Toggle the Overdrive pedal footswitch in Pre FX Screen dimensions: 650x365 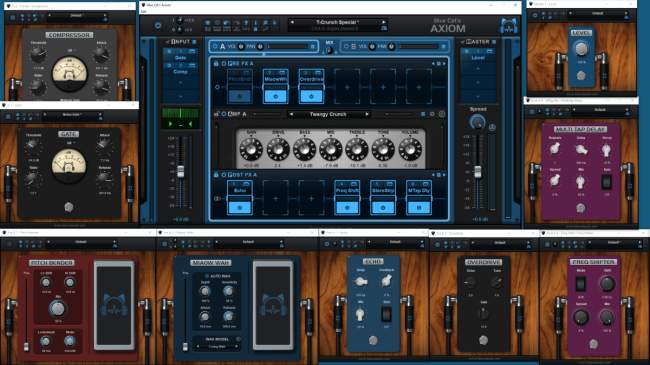pyautogui.click(x=311, y=96)
